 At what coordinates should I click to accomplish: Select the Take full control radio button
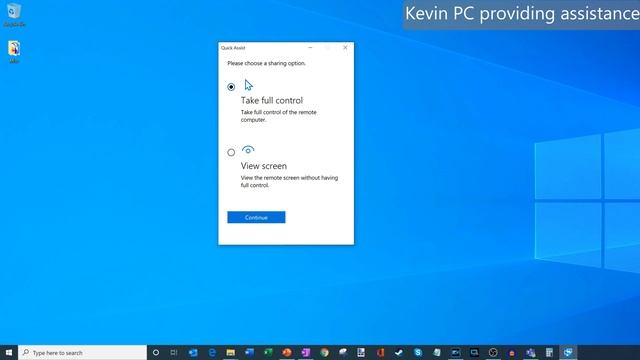click(x=231, y=87)
